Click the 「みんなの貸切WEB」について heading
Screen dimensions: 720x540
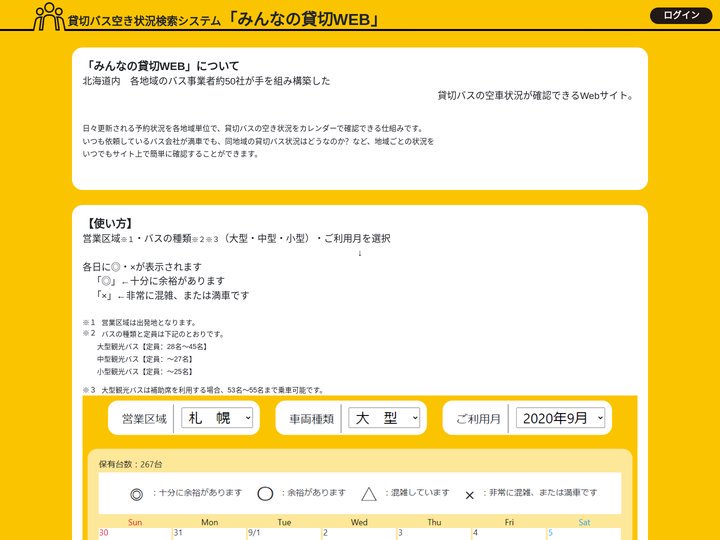point(161,66)
